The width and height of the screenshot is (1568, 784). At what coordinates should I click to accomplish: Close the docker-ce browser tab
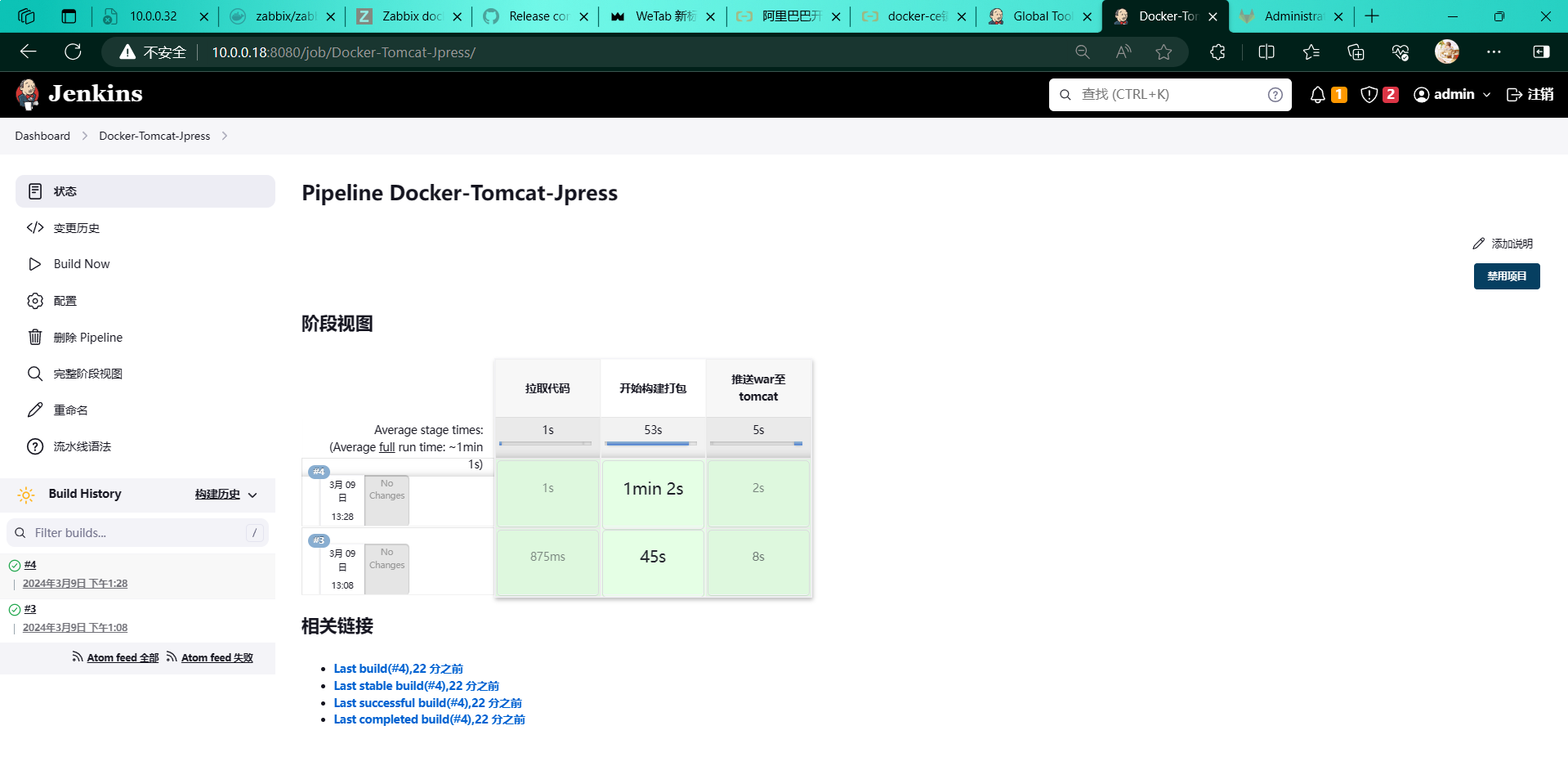pos(961,16)
